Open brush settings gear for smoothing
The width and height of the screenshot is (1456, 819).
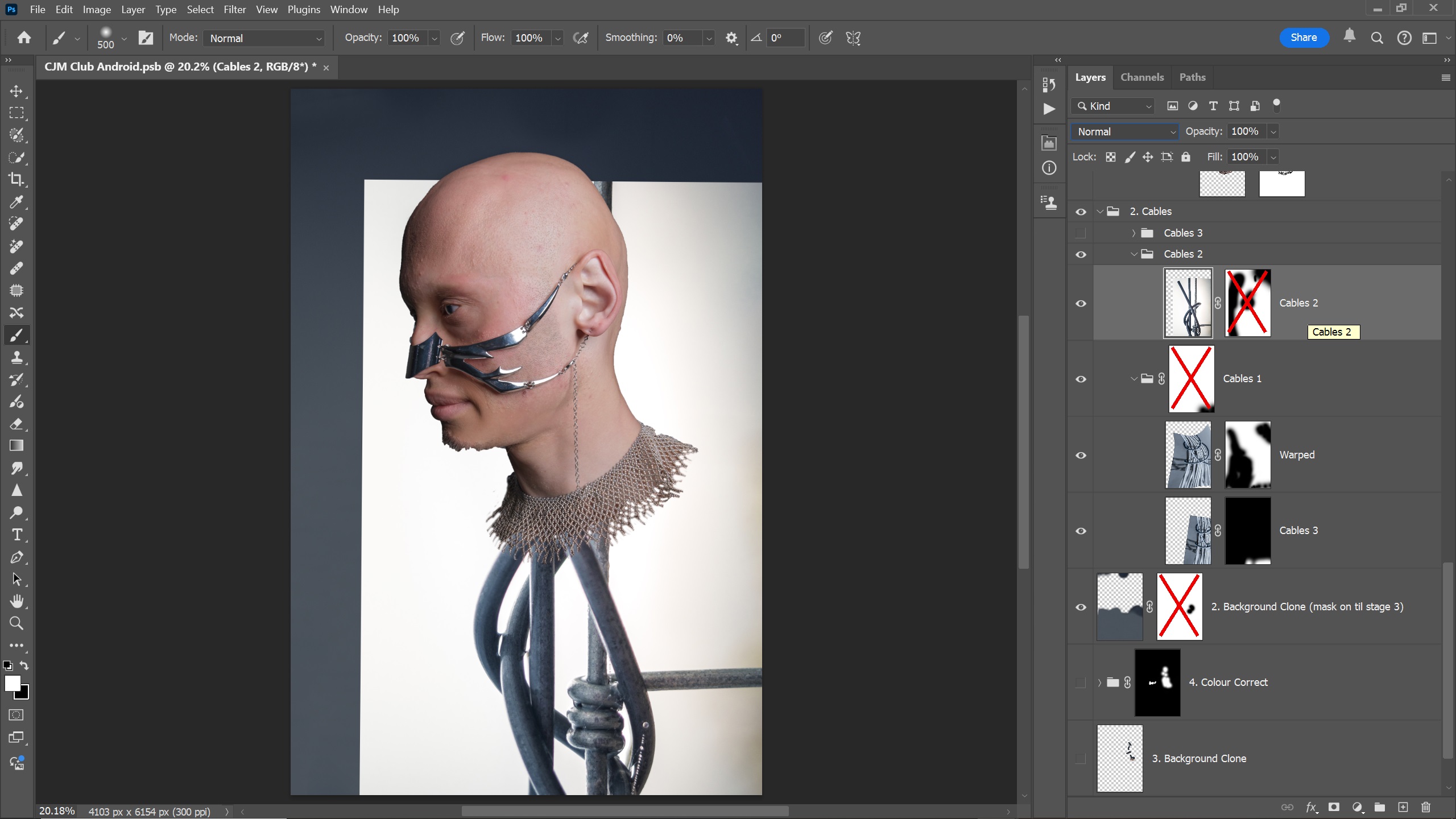pyautogui.click(x=731, y=38)
